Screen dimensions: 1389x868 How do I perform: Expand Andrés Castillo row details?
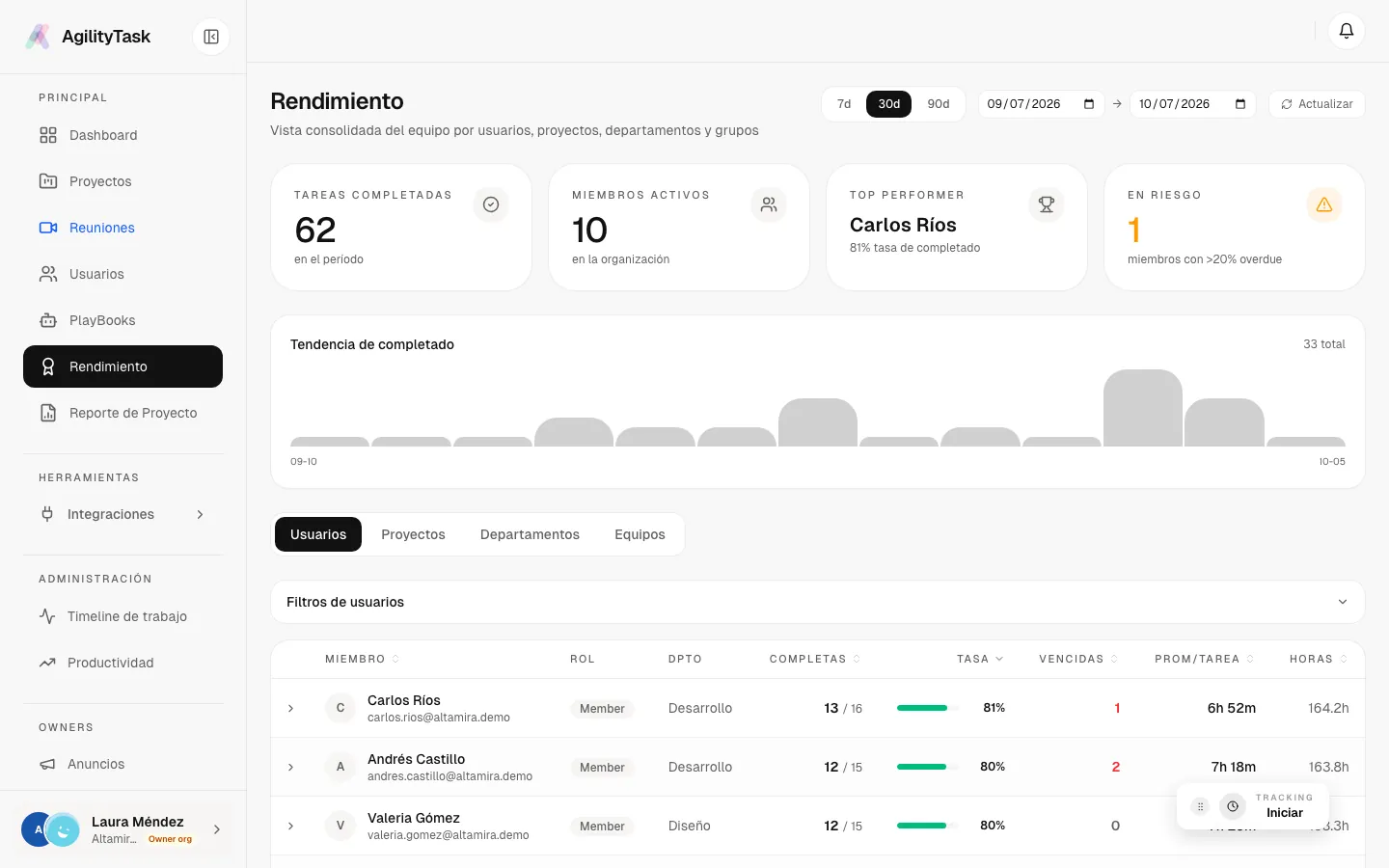click(x=290, y=768)
